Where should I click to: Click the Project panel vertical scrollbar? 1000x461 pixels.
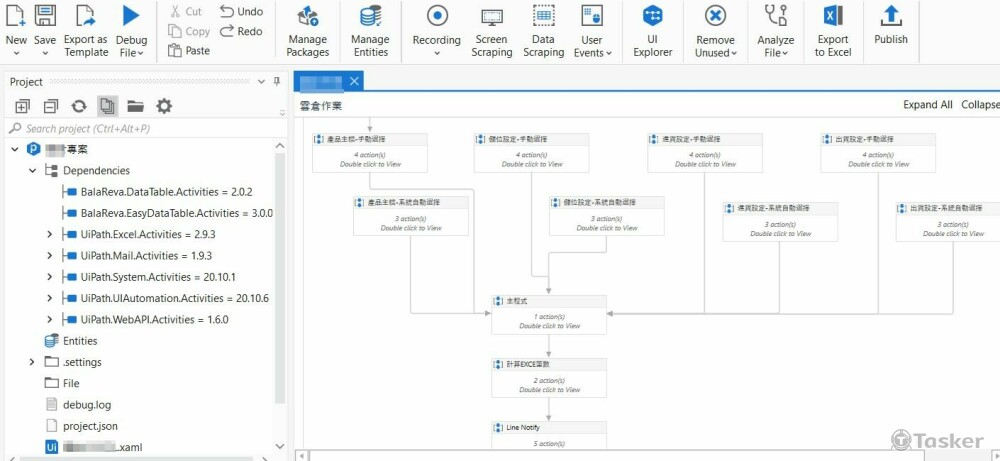point(279,279)
